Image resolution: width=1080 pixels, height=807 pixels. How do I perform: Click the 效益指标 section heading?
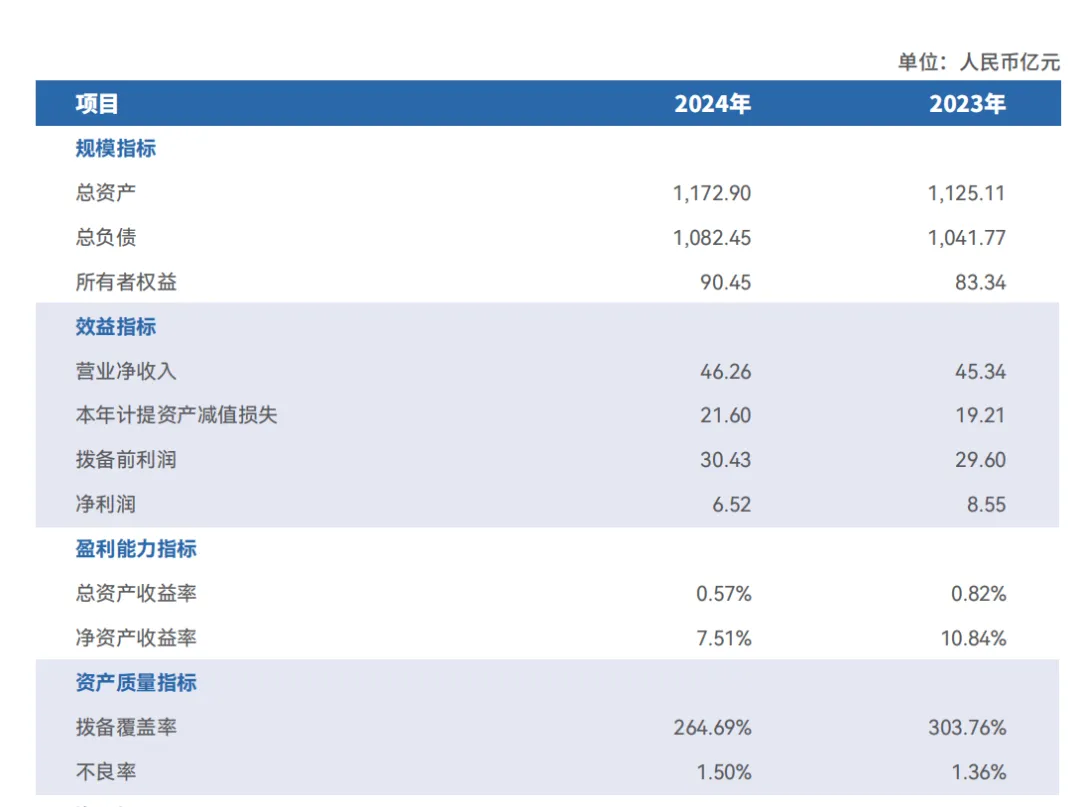(116, 327)
